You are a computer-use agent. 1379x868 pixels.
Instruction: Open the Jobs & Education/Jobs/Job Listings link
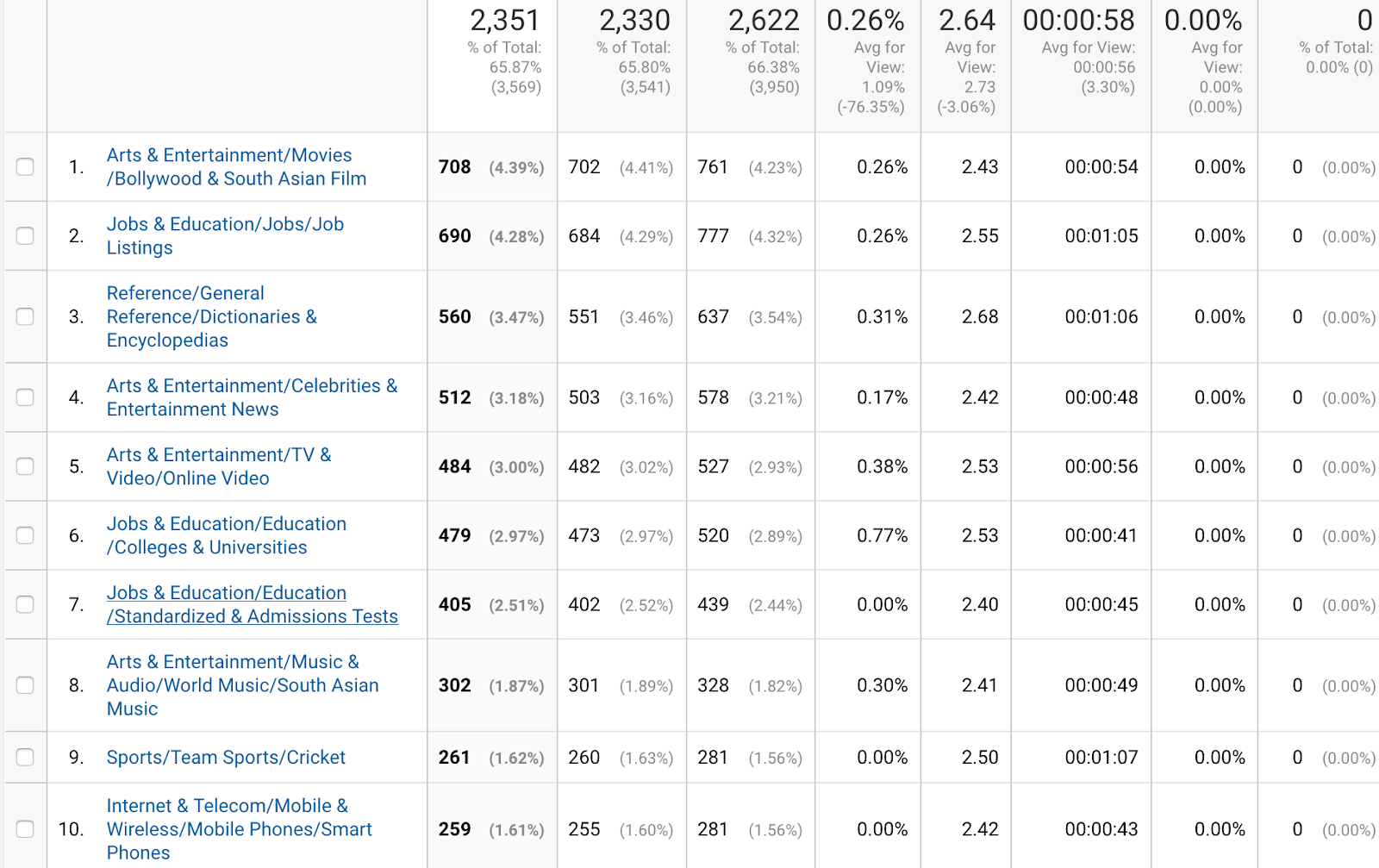click(225, 235)
